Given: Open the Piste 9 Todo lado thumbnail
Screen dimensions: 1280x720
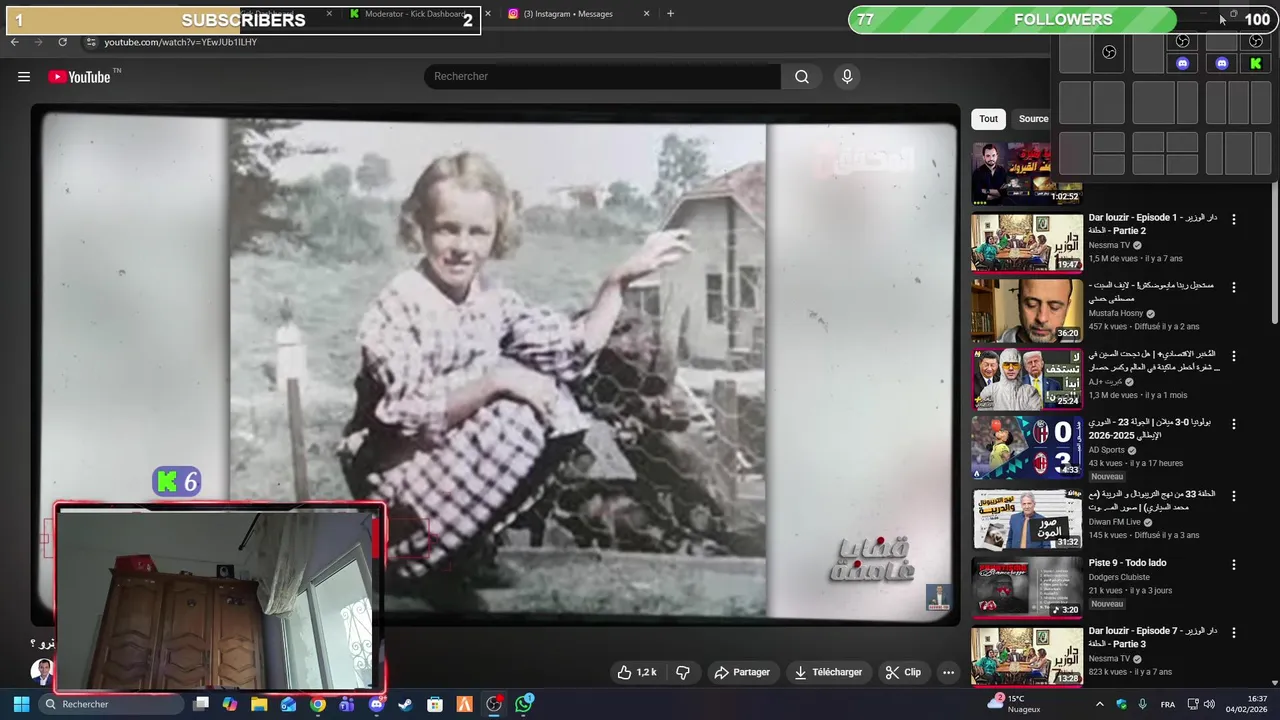Looking at the screenshot, I should pos(1027,587).
